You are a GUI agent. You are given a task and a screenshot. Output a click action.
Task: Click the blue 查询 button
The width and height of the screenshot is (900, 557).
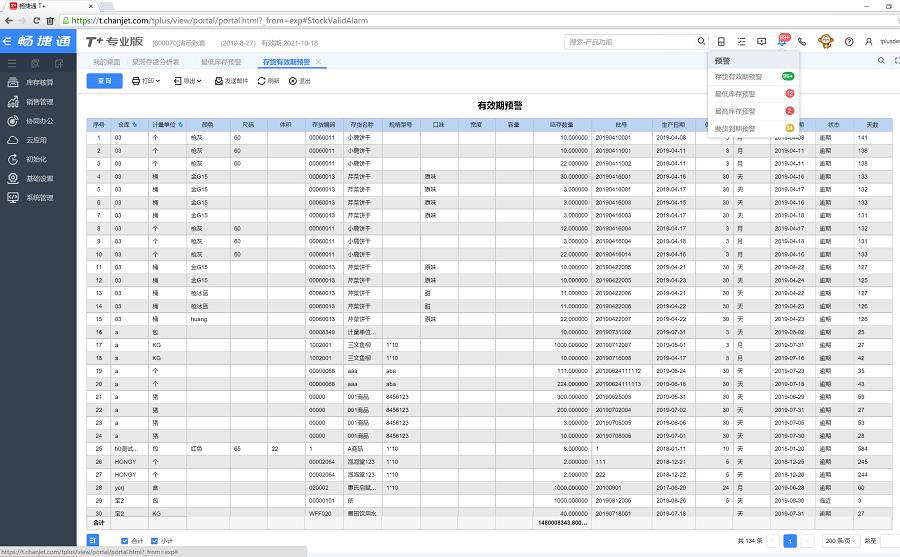point(104,81)
